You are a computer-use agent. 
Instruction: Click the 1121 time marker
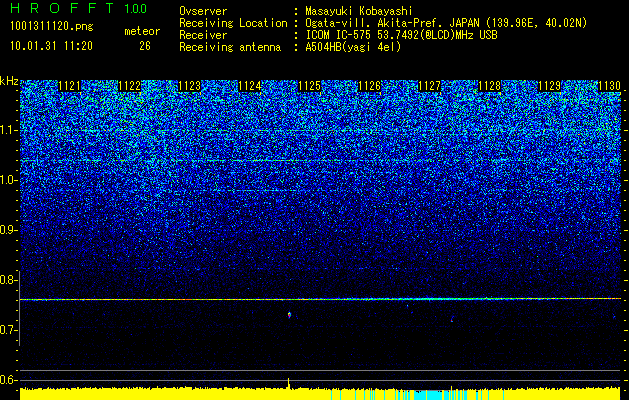tap(69, 86)
